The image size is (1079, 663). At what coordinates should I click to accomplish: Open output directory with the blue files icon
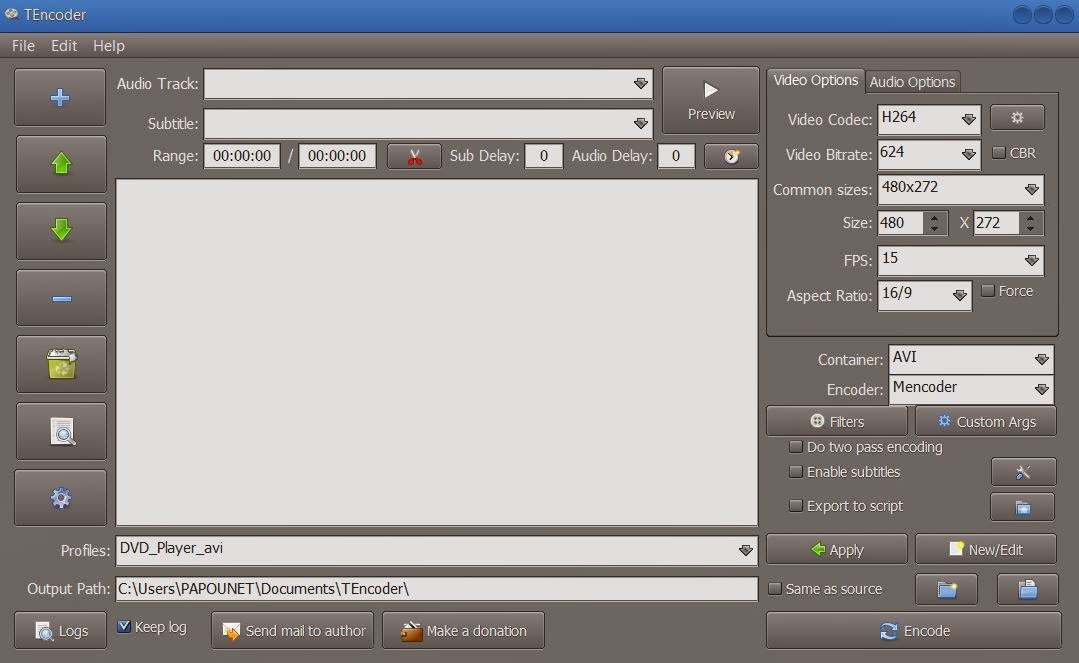coord(1027,589)
